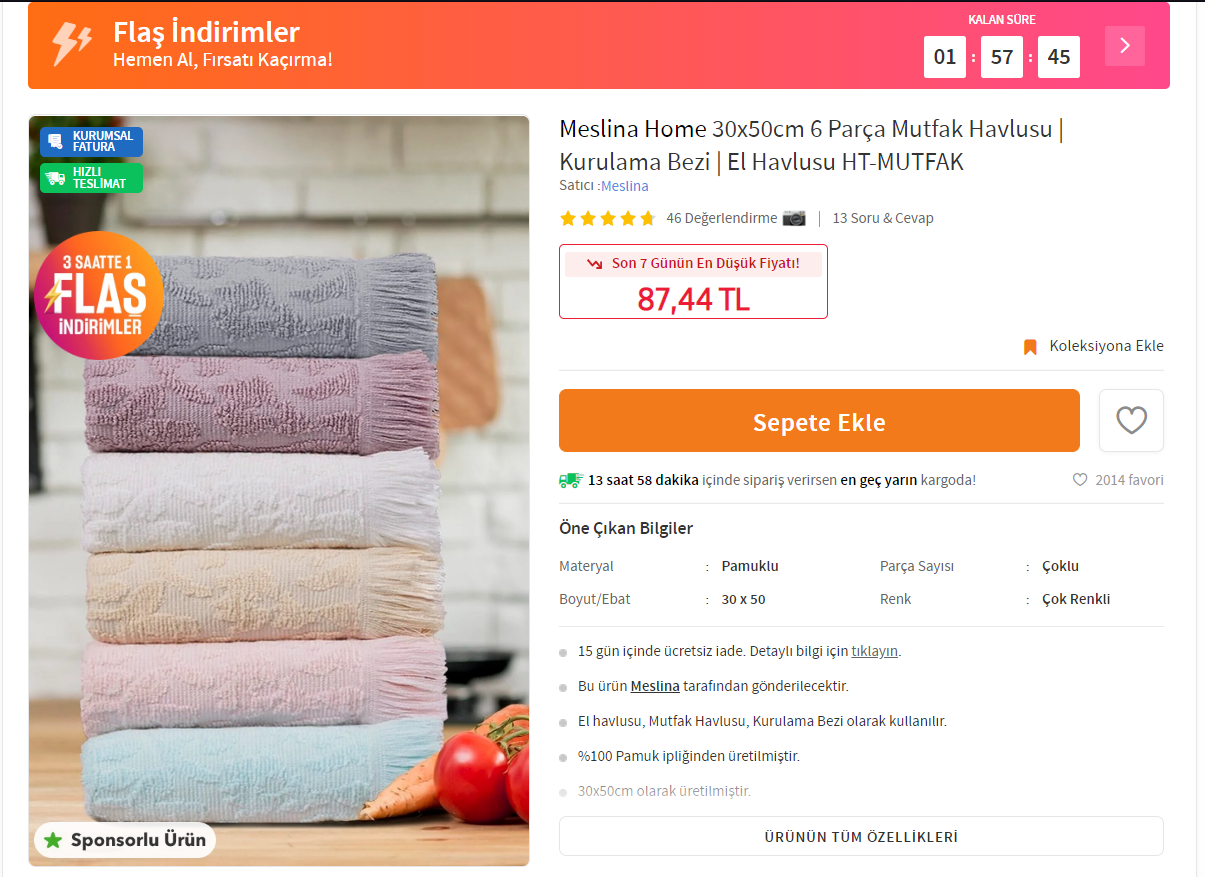
Task: Click the orange Koleksiyona Ekle bookmark icon
Action: point(1030,347)
